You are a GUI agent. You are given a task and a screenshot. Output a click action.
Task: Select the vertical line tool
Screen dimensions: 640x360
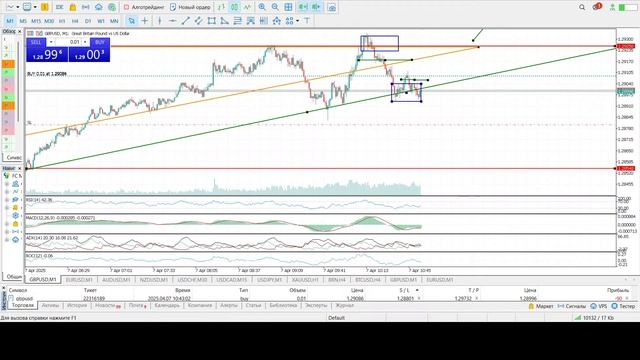(160, 20)
